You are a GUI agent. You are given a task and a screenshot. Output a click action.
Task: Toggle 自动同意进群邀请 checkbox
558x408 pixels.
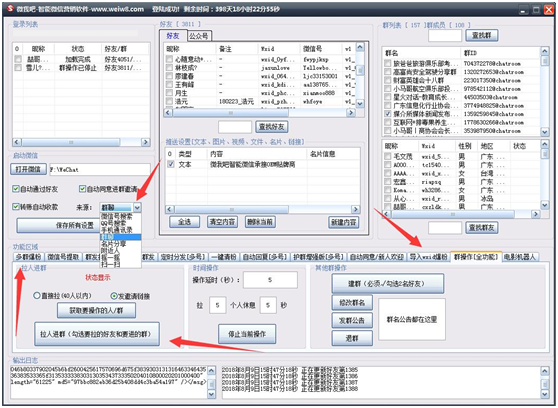[x=82, y=189]
